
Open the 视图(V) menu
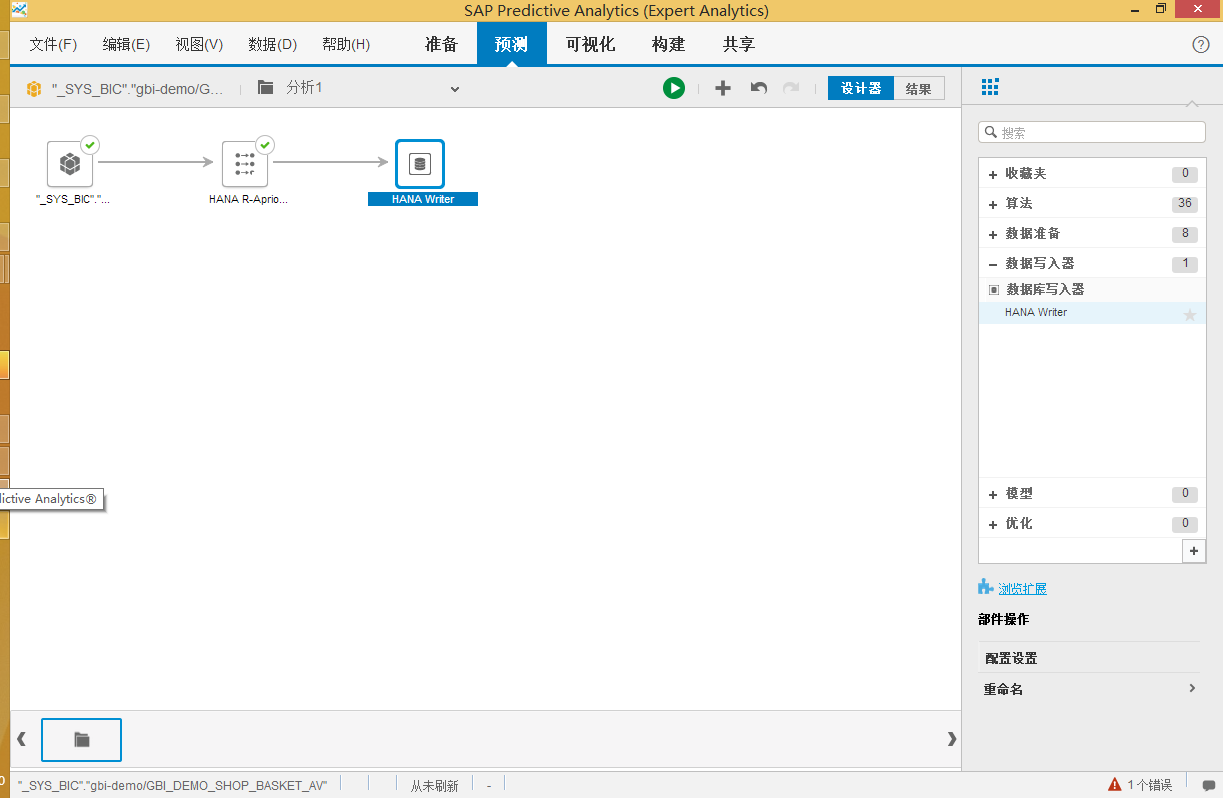pos(199,45)
